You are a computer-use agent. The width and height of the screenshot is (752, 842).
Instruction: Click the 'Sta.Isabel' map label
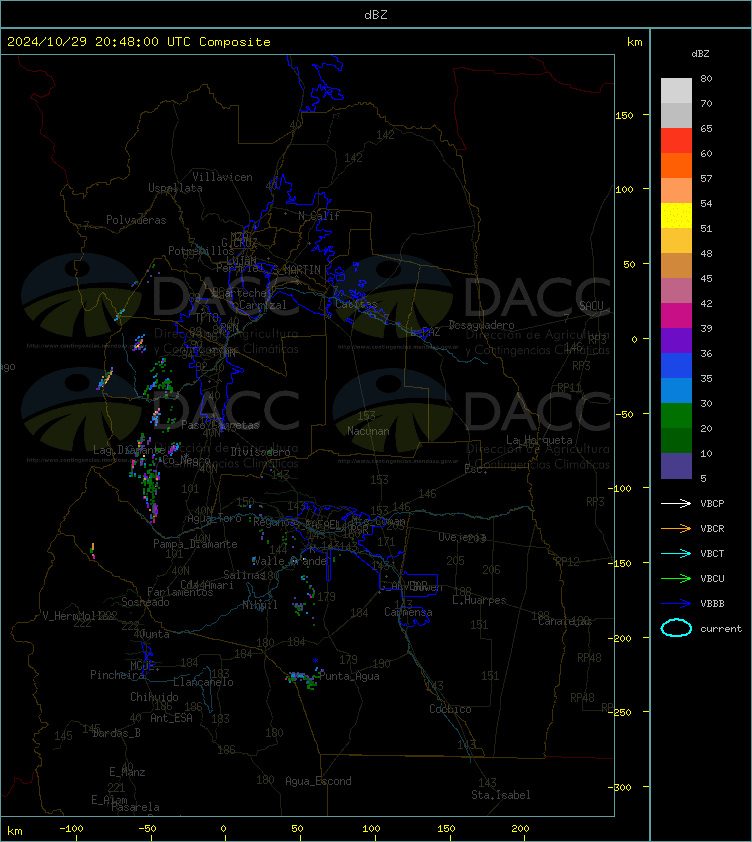[x=501, y=795]
